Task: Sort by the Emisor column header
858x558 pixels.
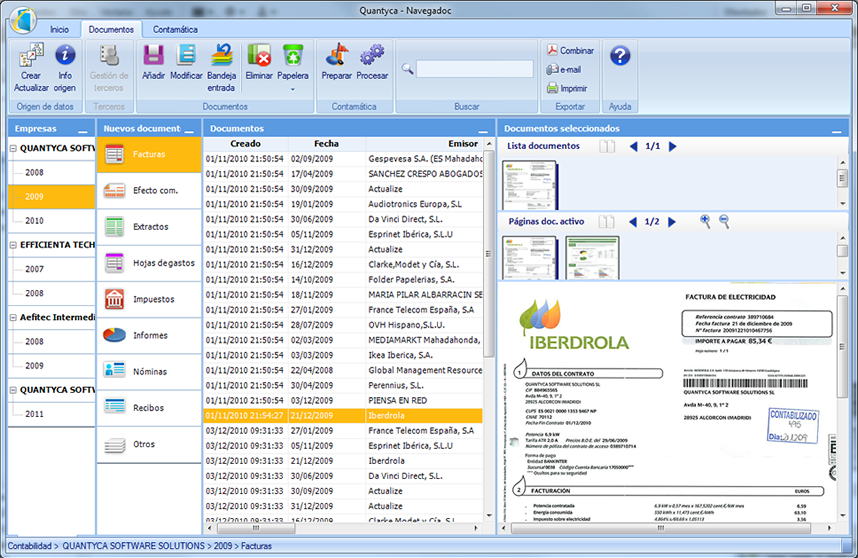Action: point(424,143)
